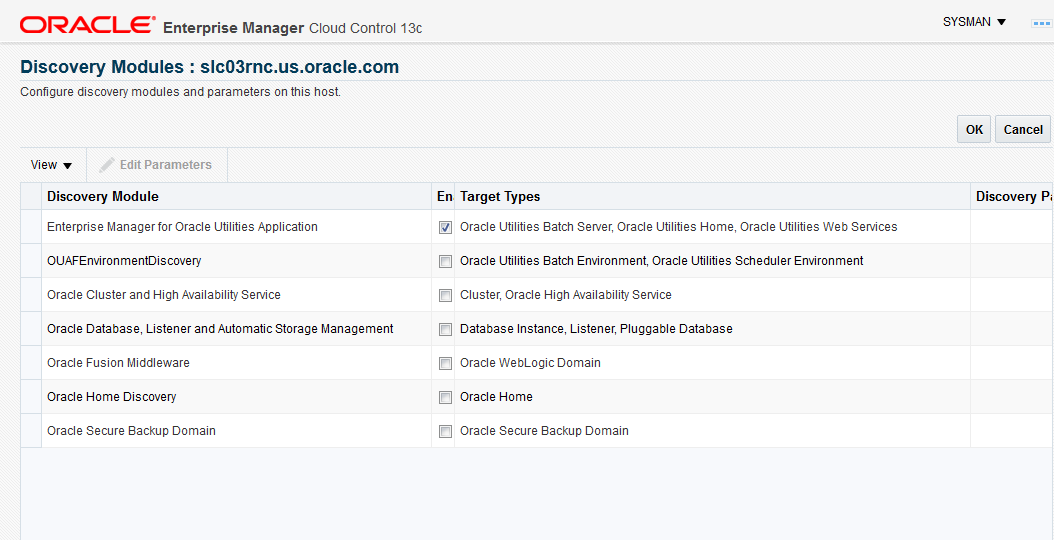Click the Cancel button
Screen dimensions: 1054x540
click(x=1022, y=129)
